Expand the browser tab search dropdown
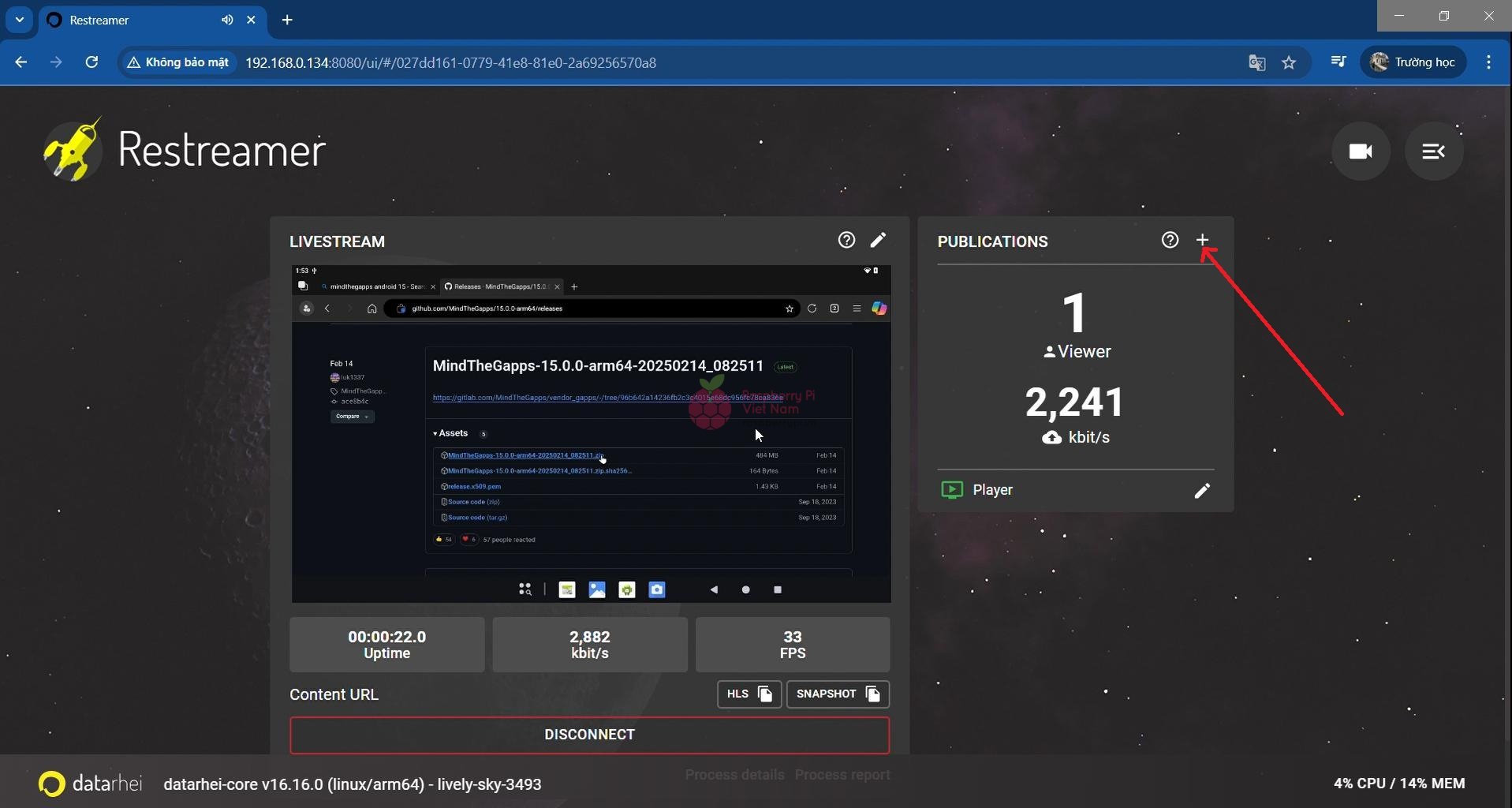 20,20
